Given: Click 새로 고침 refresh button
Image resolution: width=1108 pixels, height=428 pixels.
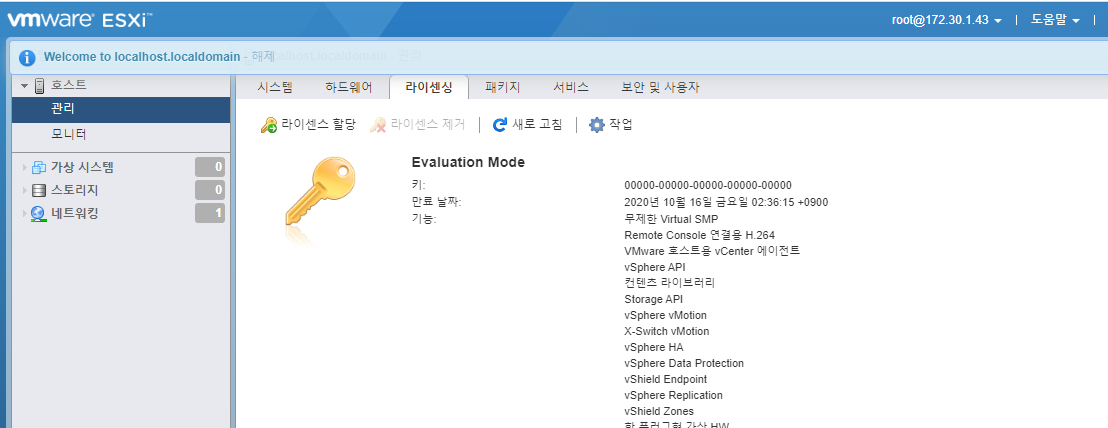Looking at the screenshot, I should pyautogui.click(x=528, y=125).
